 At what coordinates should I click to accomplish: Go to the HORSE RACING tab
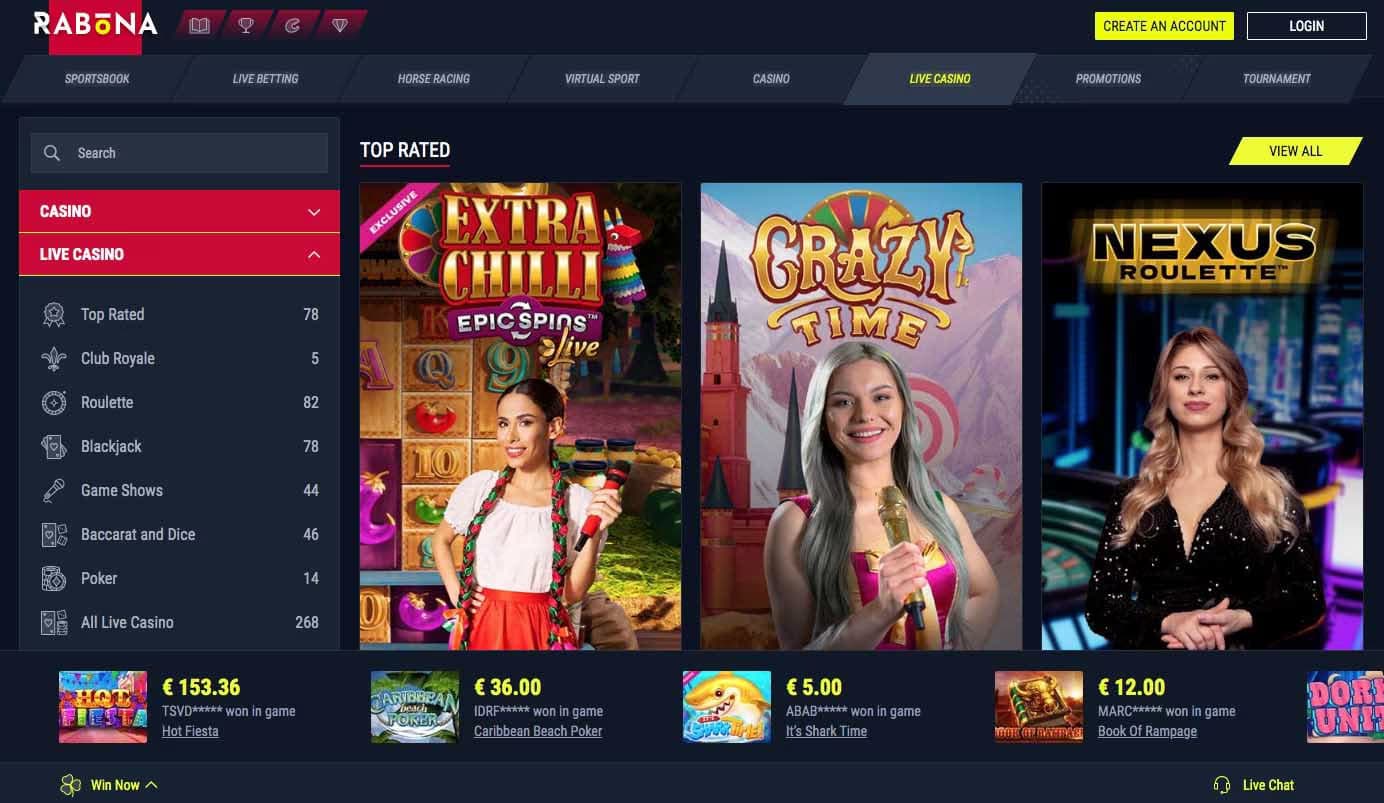tap(434, 79)
